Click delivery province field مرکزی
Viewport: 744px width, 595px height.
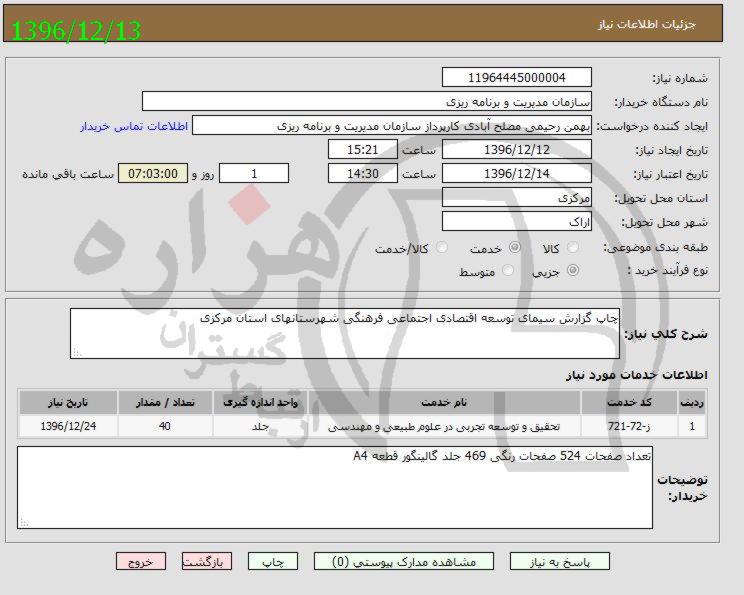(517, 197)
